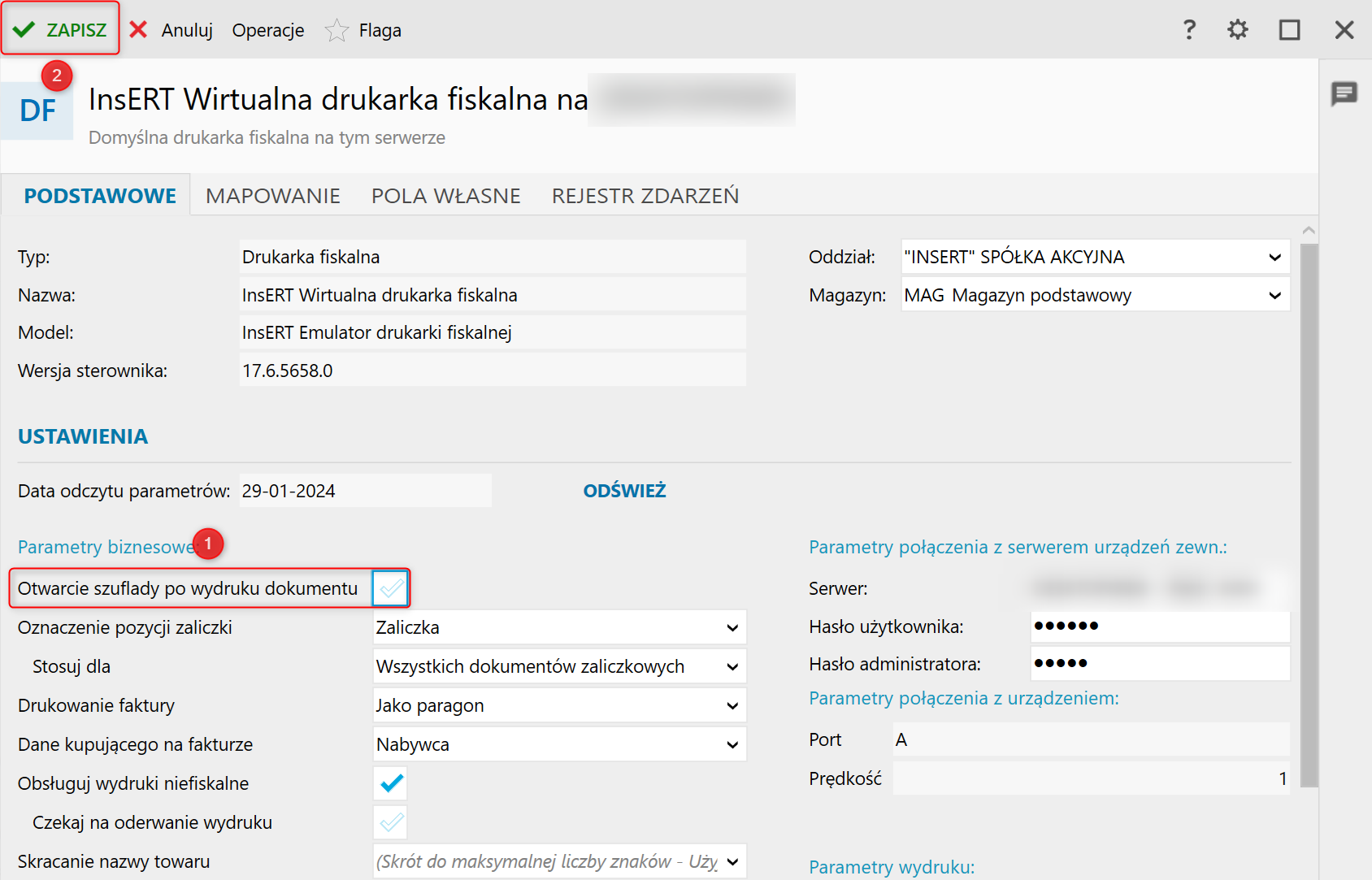The width and height of the screenshot is (1372, 880).
Task: Open the Skracanie nazwy towaru dropdown
Action: click(559, 861)
